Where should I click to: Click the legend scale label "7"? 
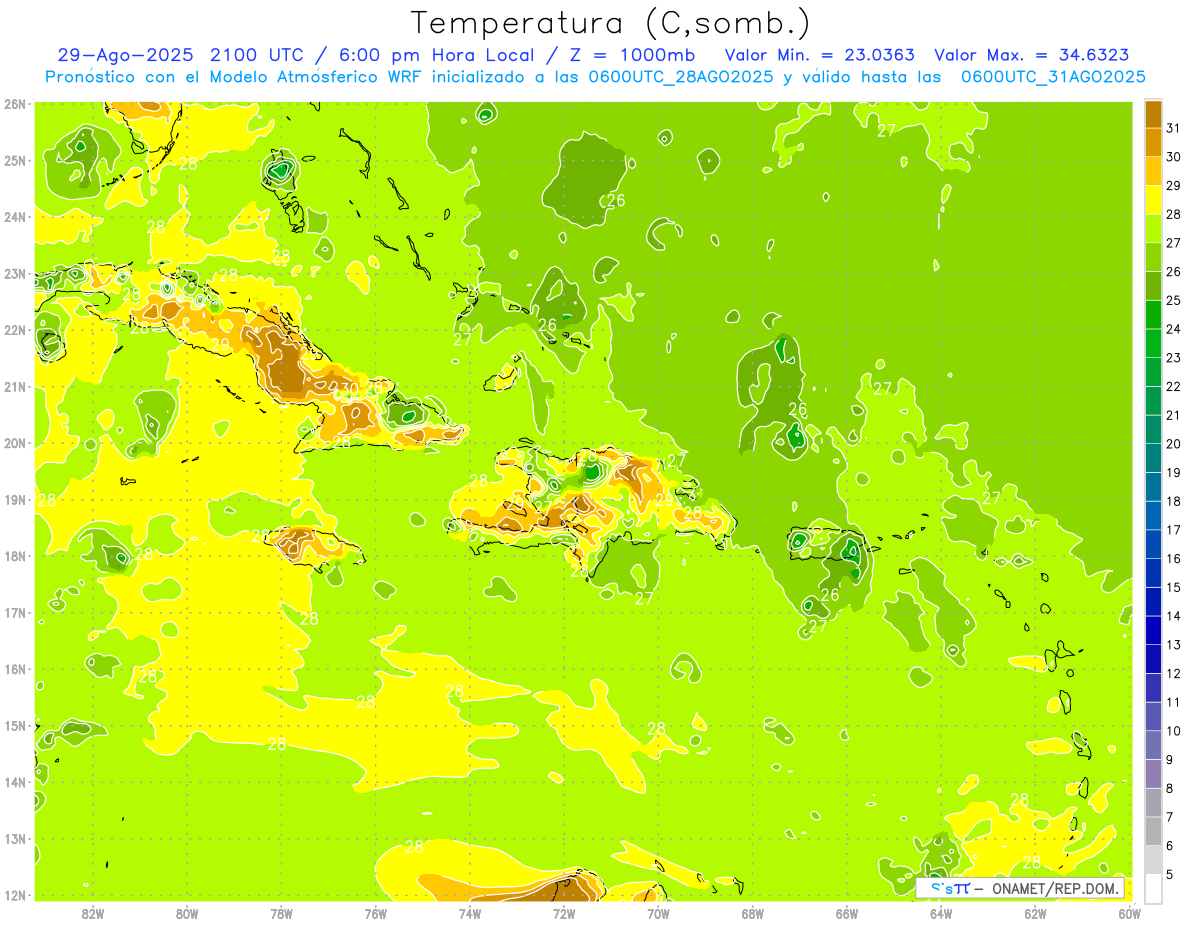[1170, 817]
